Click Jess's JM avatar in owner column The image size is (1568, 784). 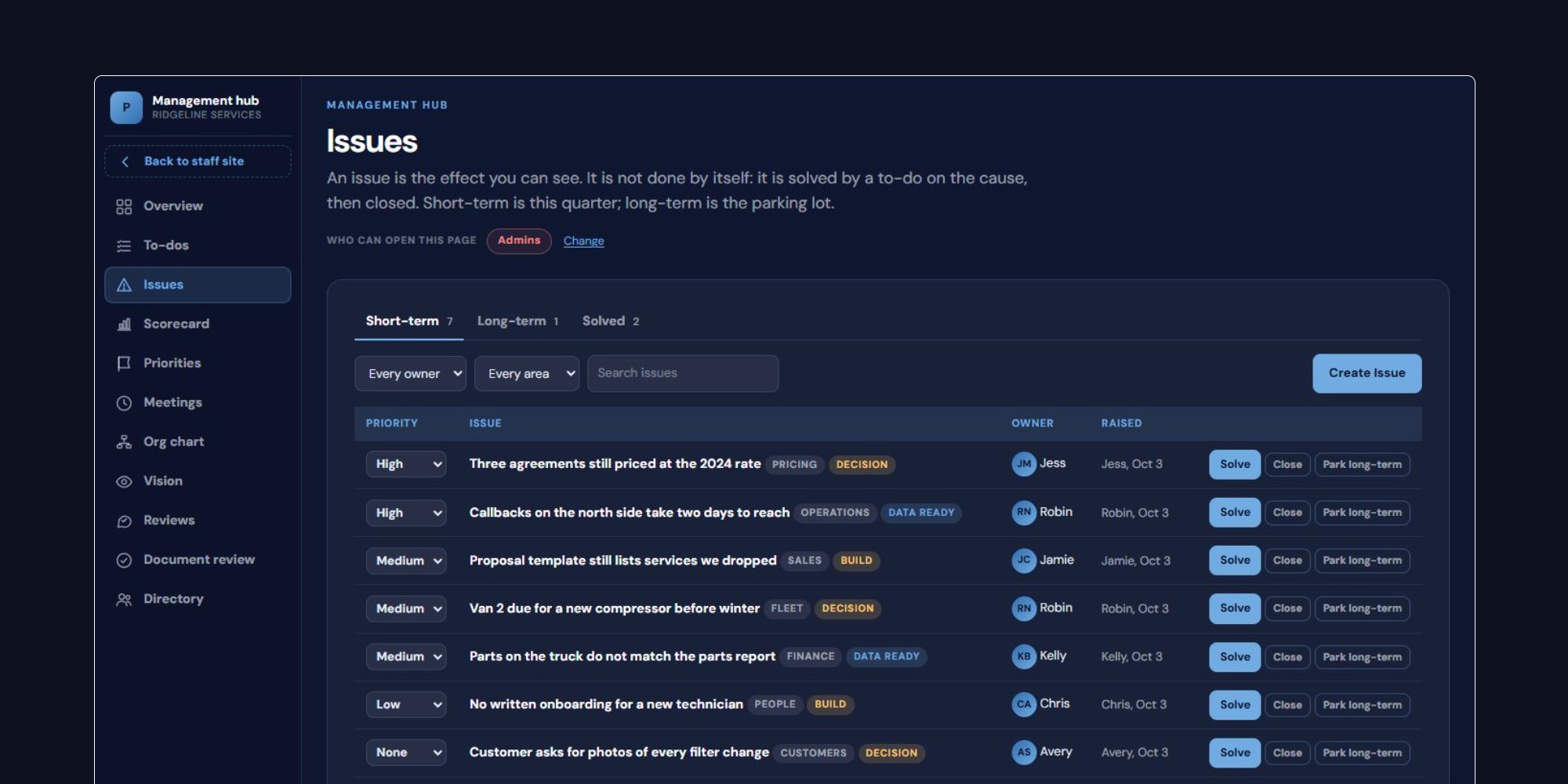pyautogui.click(x=1024, y=464)
